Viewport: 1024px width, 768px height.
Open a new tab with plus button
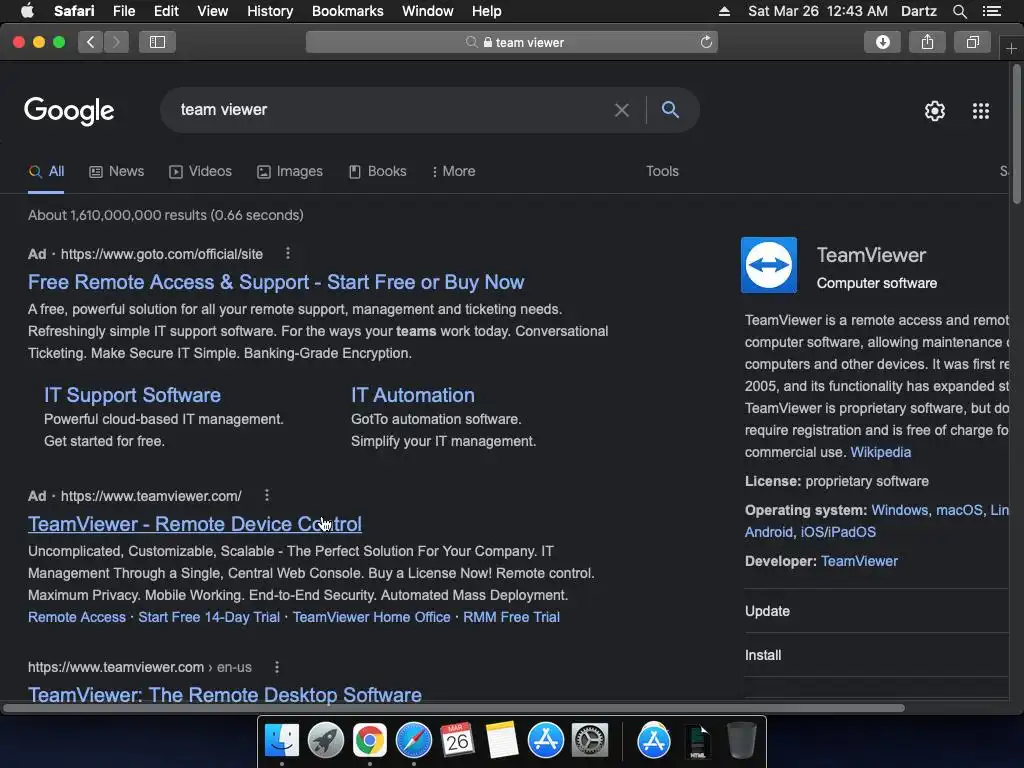(x=1011, y=49)
